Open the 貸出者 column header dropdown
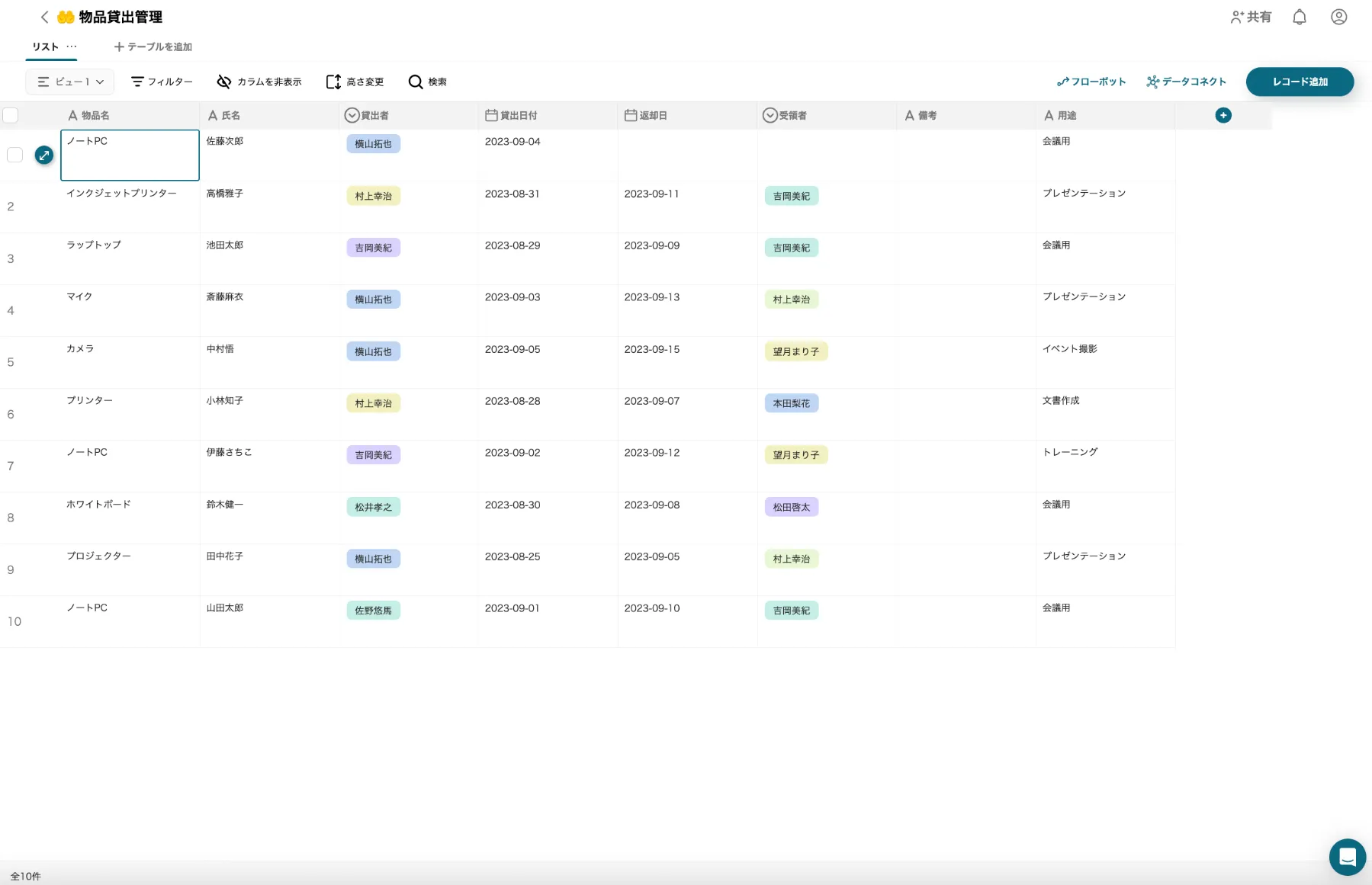The width and height of the screenshot is (1372, 885). [352, 115]
